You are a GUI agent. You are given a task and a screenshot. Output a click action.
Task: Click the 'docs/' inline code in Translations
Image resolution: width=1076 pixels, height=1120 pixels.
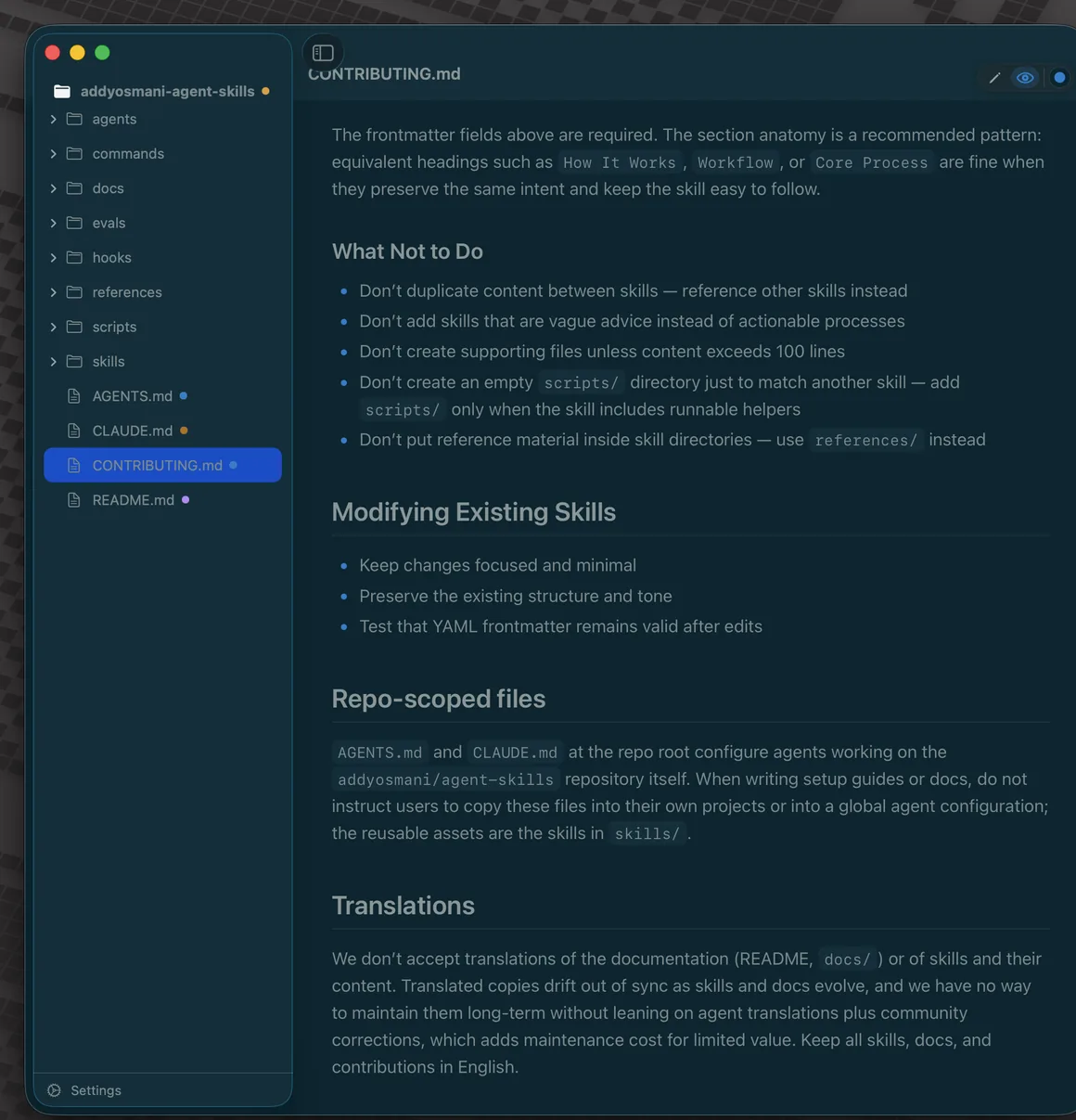[x=848, y=959]
